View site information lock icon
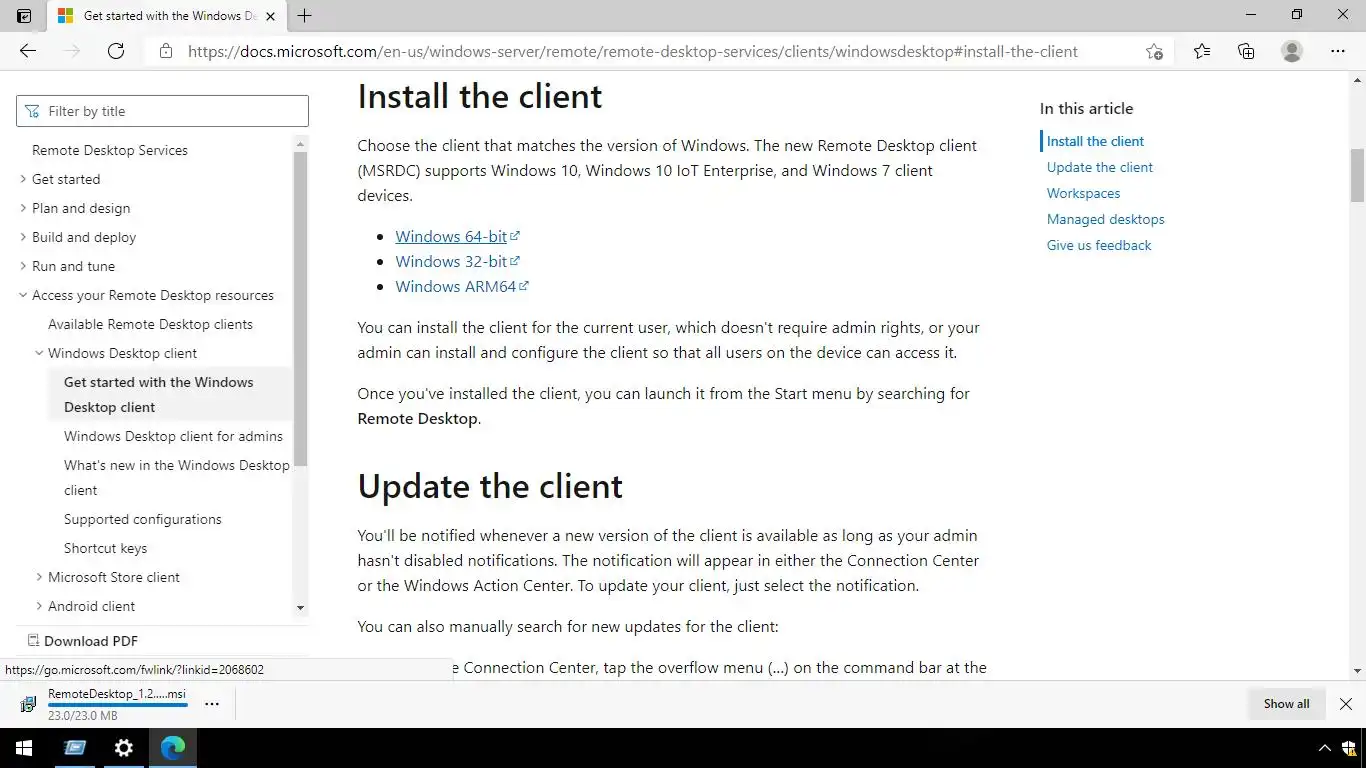This screenshot has height=768, width=1366. tap(166, 51)
